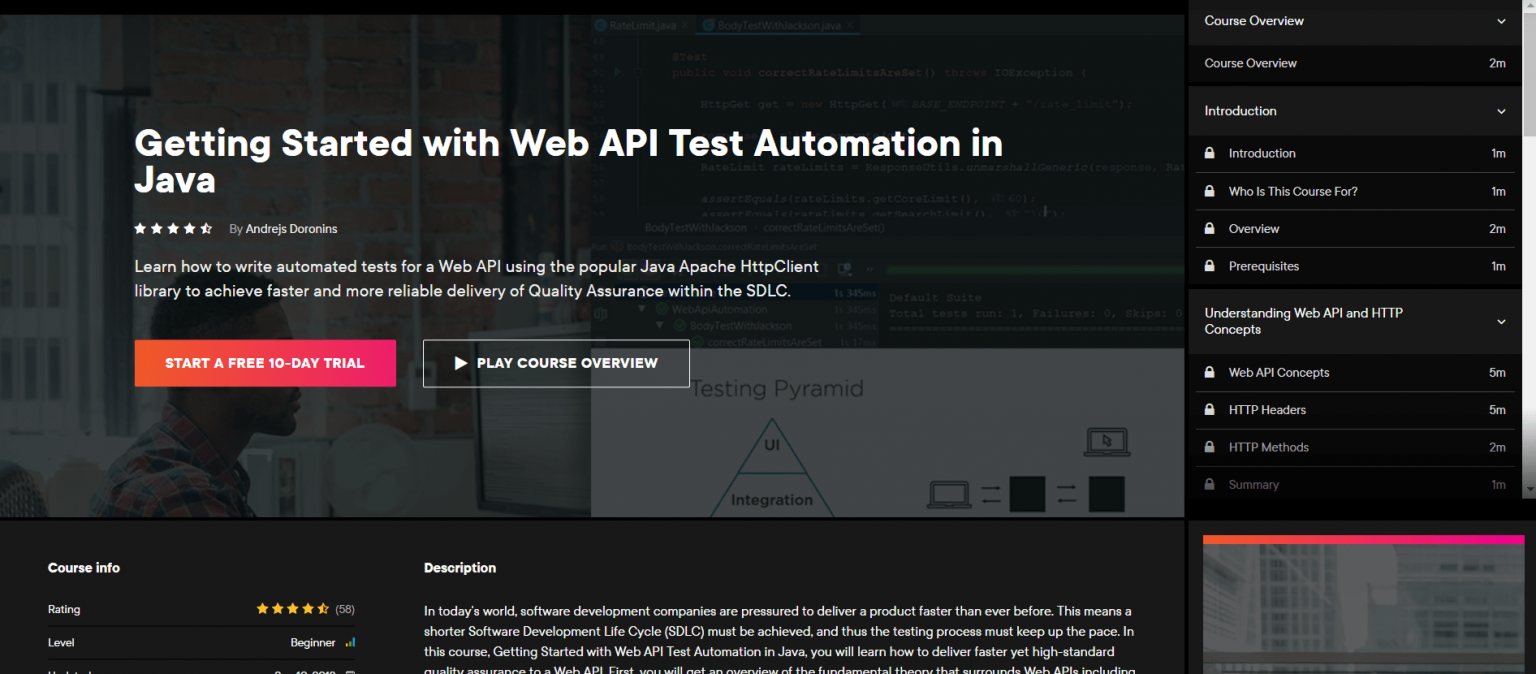Viewport: 1536px width, 674px height.
Task: Play the course overview video
Action: coord(556,363)
